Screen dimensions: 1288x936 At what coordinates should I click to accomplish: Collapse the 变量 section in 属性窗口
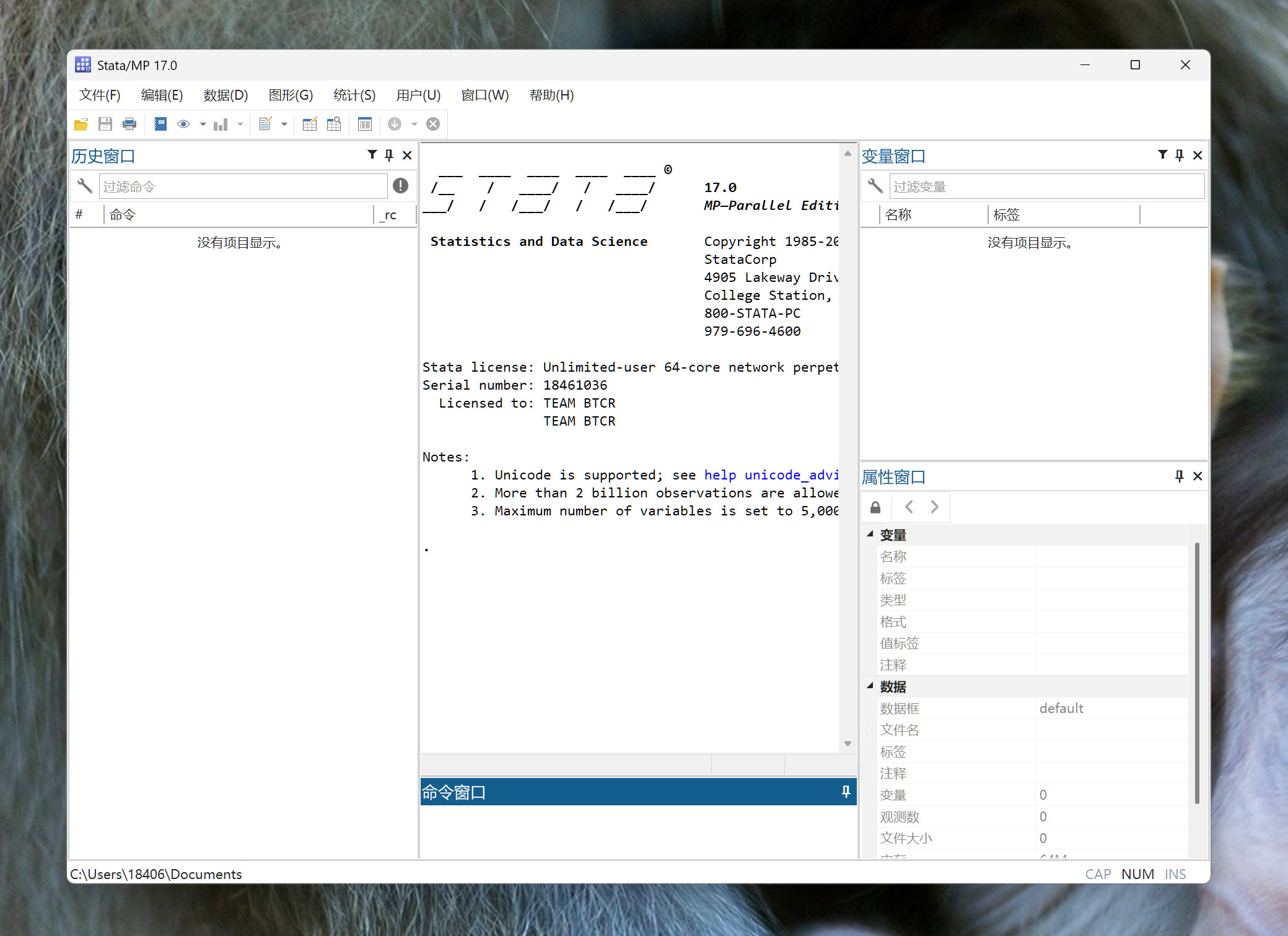[x=870, y=534]
